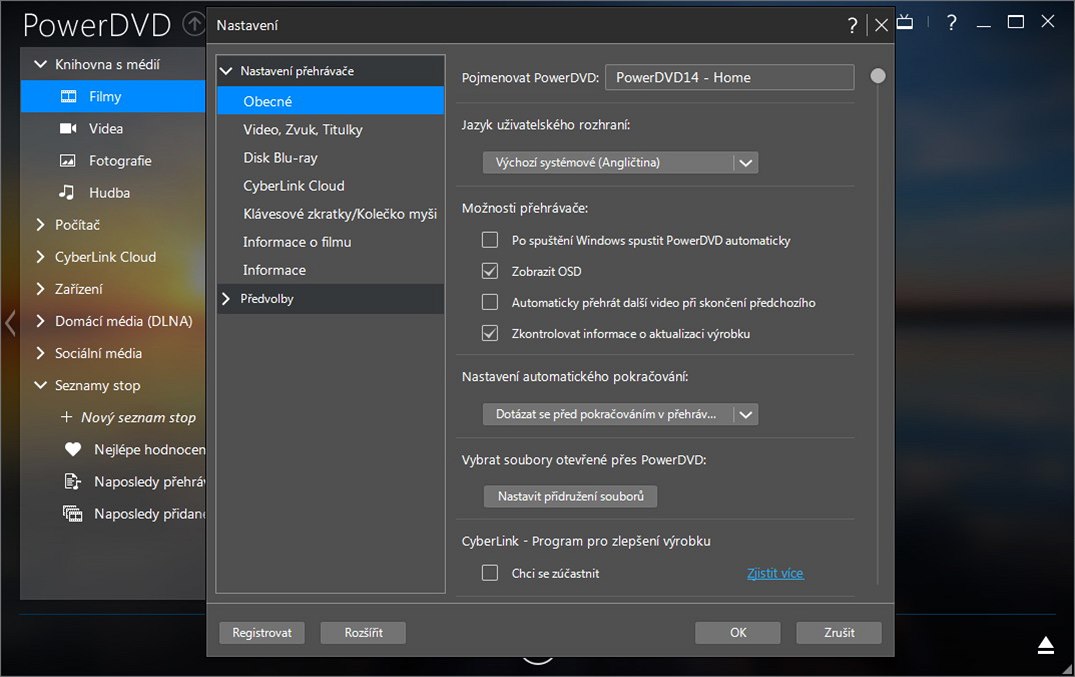
Task: Uncheck the Zobrazit OSD checkbox
Action: pos(490,271)
